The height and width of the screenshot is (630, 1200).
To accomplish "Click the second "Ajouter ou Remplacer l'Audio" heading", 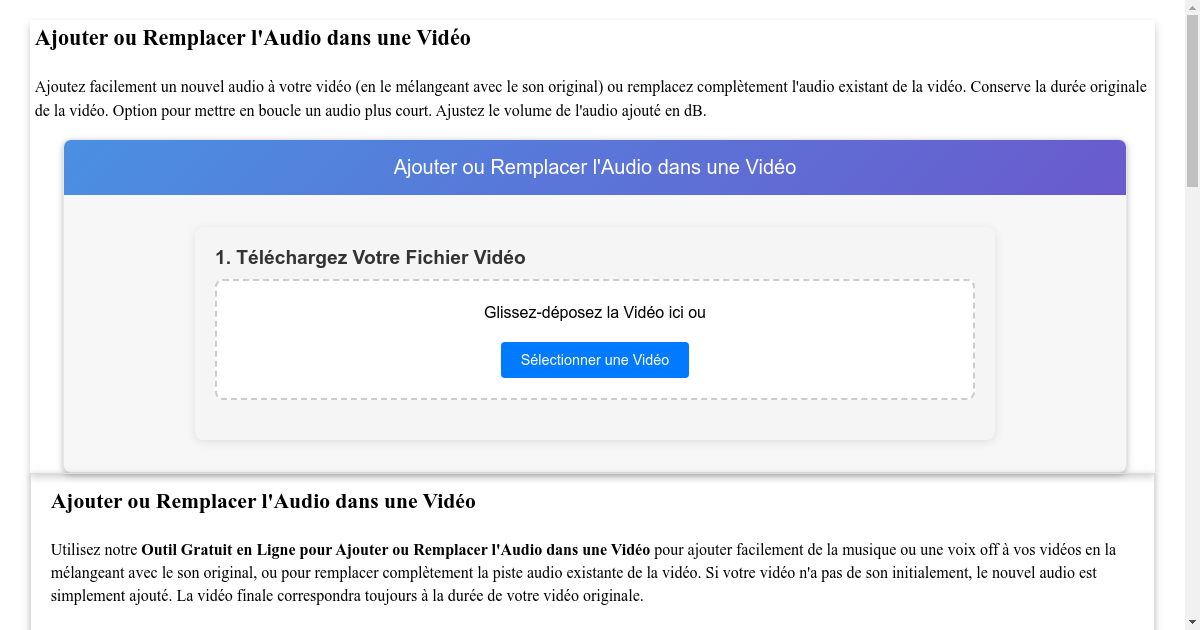I will pyautogui.click(x=264, y=501).
